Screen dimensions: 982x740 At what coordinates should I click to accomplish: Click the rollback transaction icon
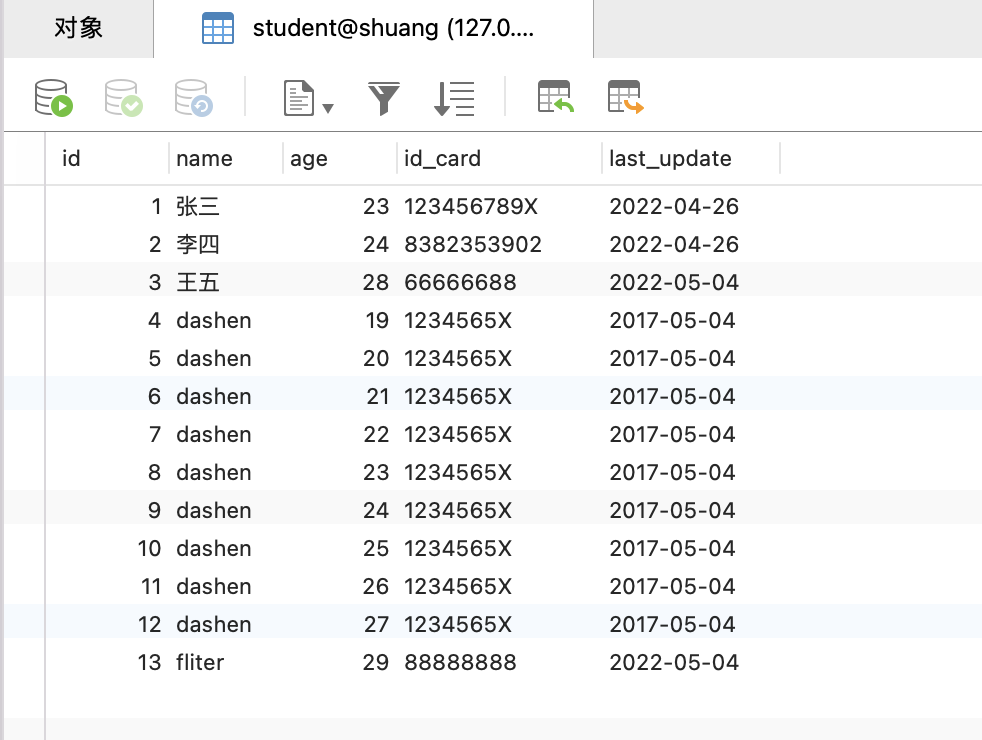point(194,98)
